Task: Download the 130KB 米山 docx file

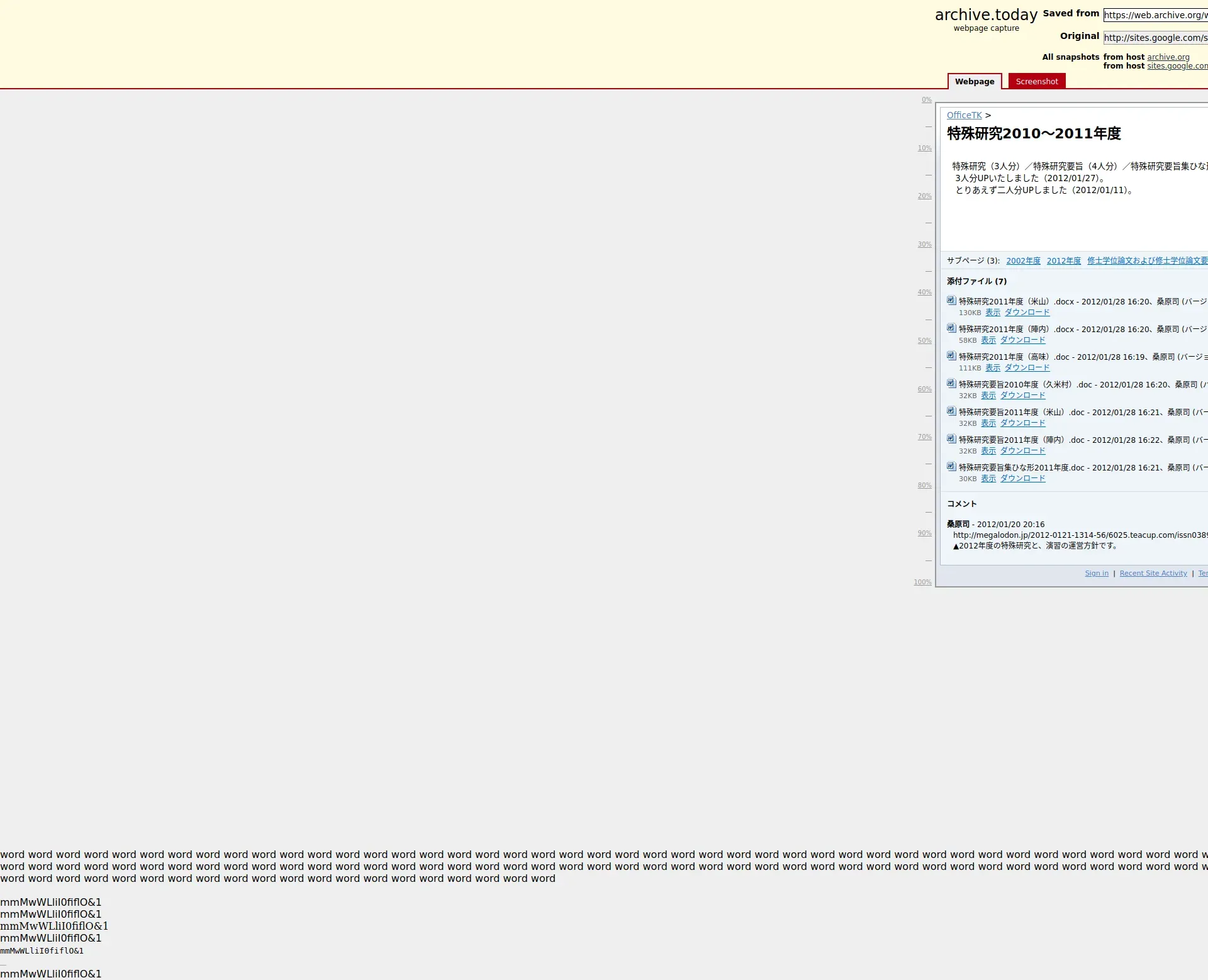Action: [1027, 313]
